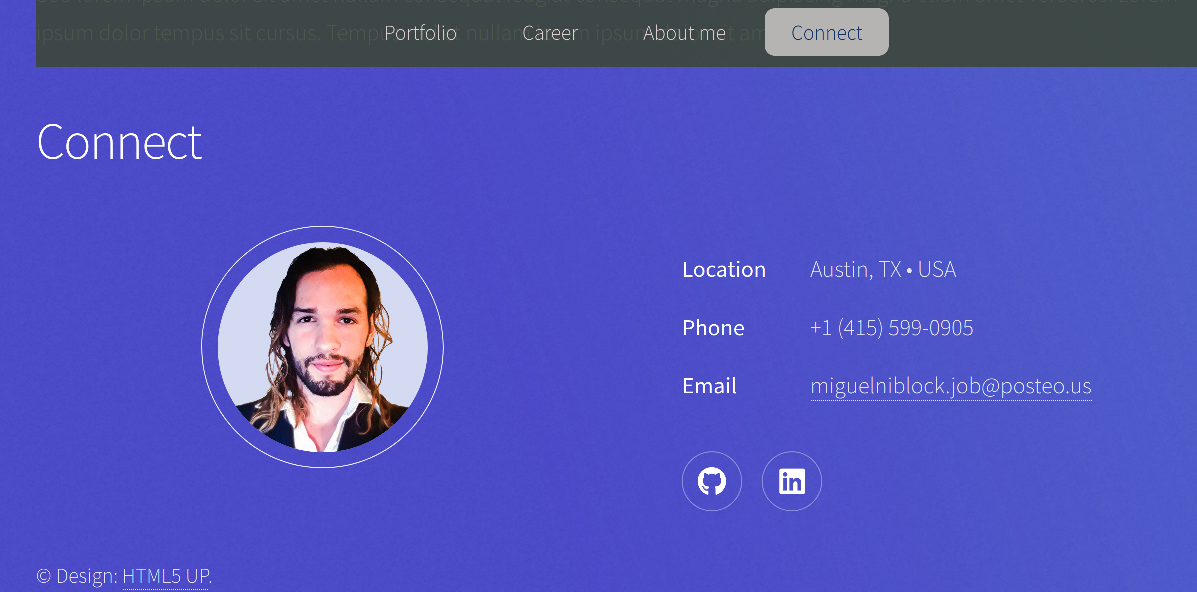Screen dimensions: 1197x592
Task: Click the copyright symbol in footer
Action: tap(44, 576)
